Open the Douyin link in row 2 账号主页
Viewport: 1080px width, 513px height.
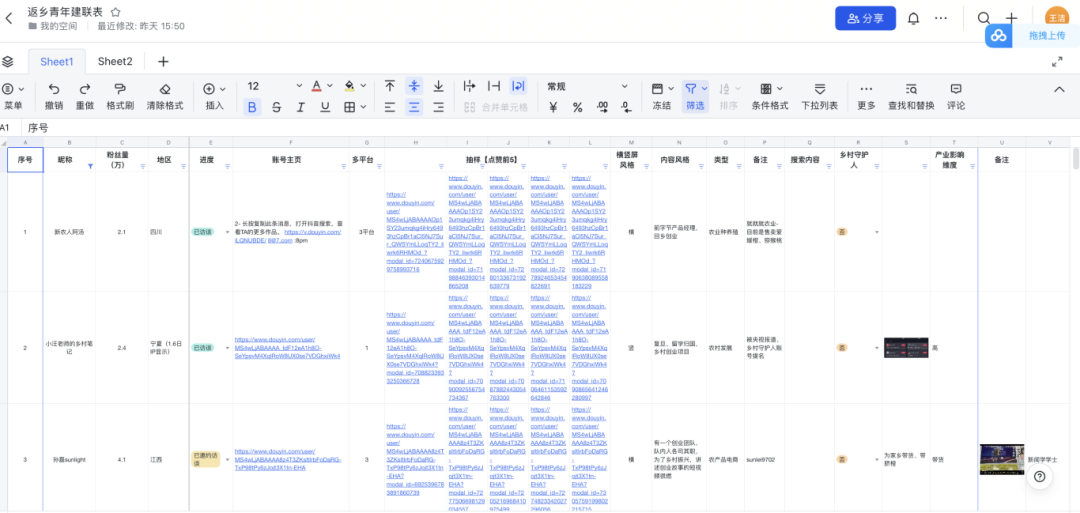click(287, 347)
